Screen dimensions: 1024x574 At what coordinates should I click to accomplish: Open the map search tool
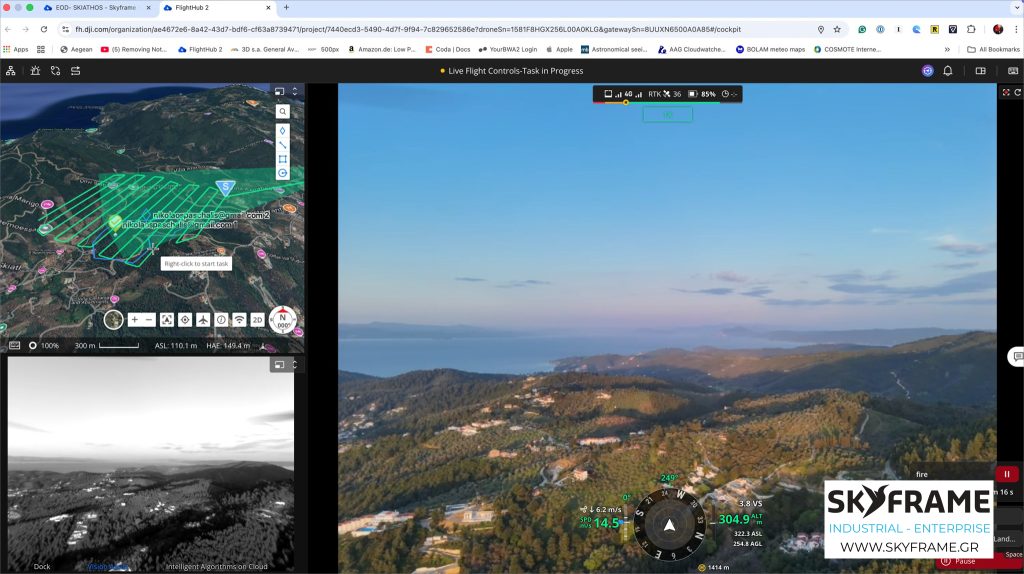click(283, 112)
